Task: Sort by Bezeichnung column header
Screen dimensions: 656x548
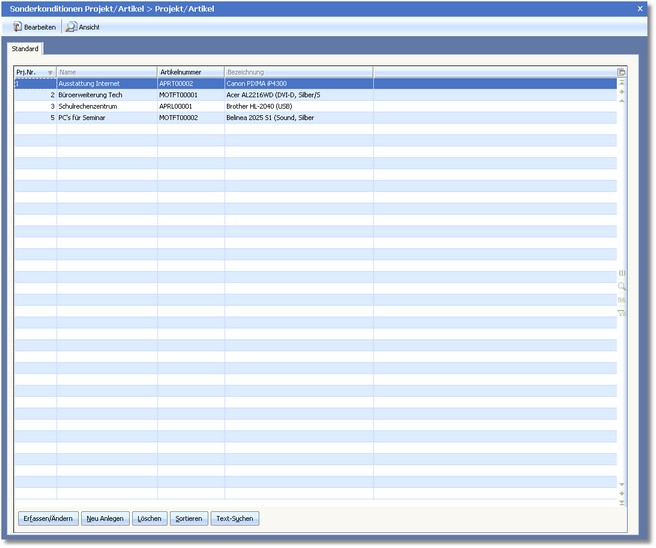Action: pyautogui.click(x=298, y=72)
